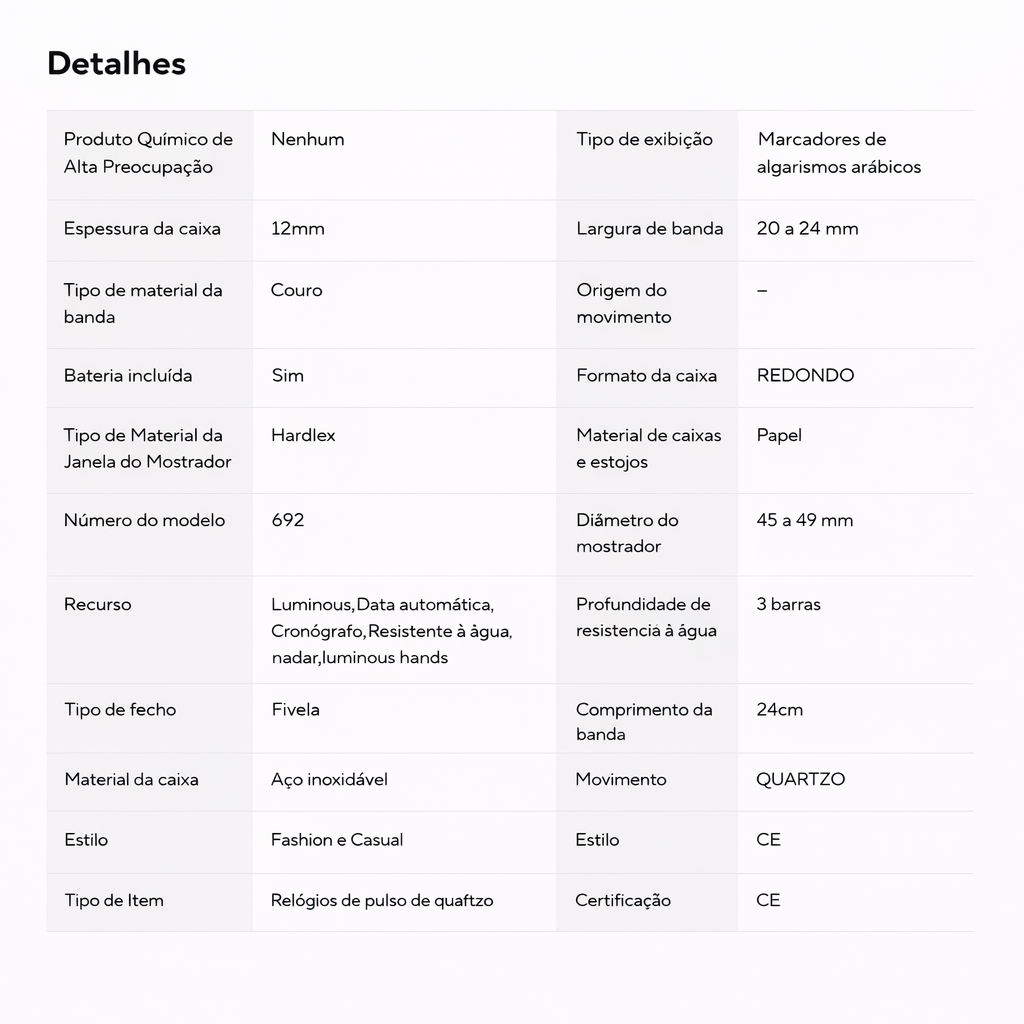This screenshot has height=1024, width=1024.
Task: Click the REDONDO case shape value
Action: point(805,375)
